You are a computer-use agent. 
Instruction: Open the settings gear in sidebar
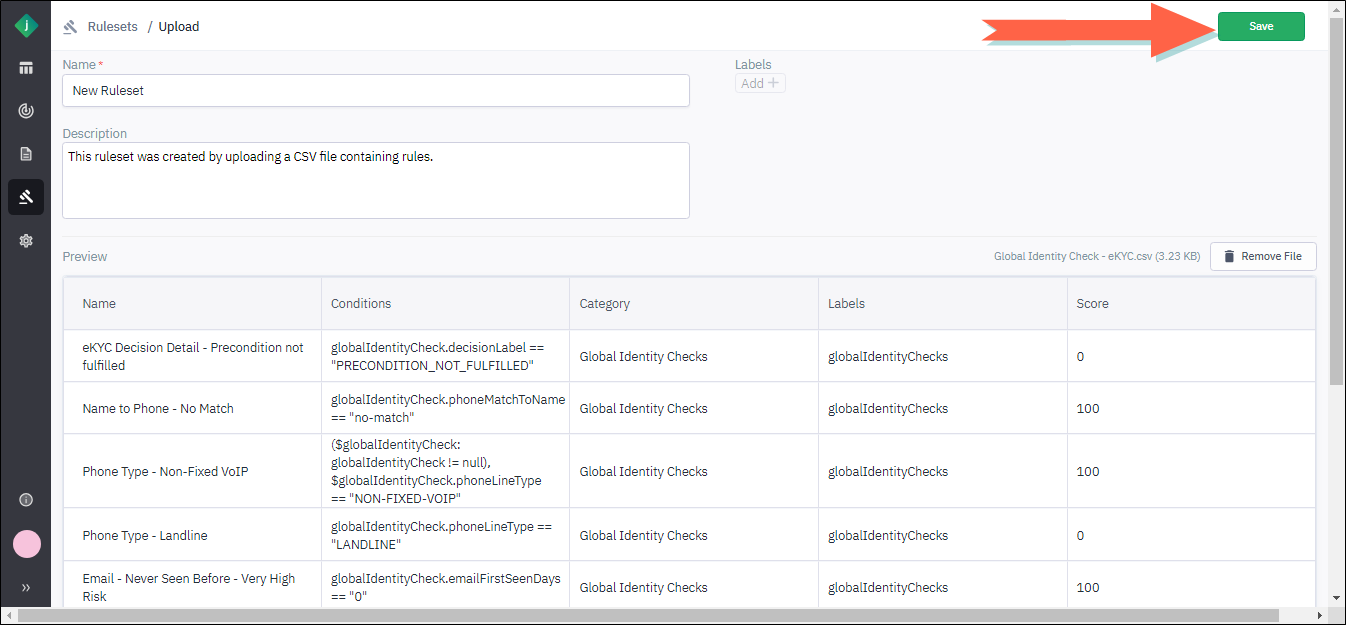[x=26, y=240]
